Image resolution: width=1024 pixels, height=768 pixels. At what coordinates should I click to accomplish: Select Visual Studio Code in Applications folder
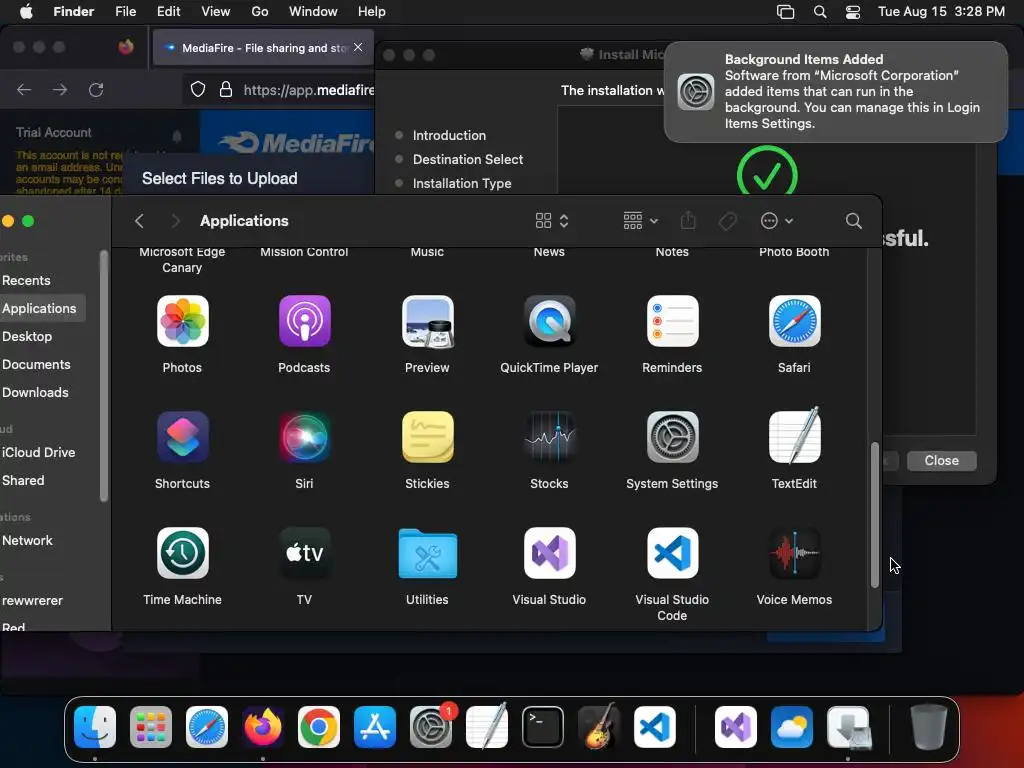coord(672,552)
